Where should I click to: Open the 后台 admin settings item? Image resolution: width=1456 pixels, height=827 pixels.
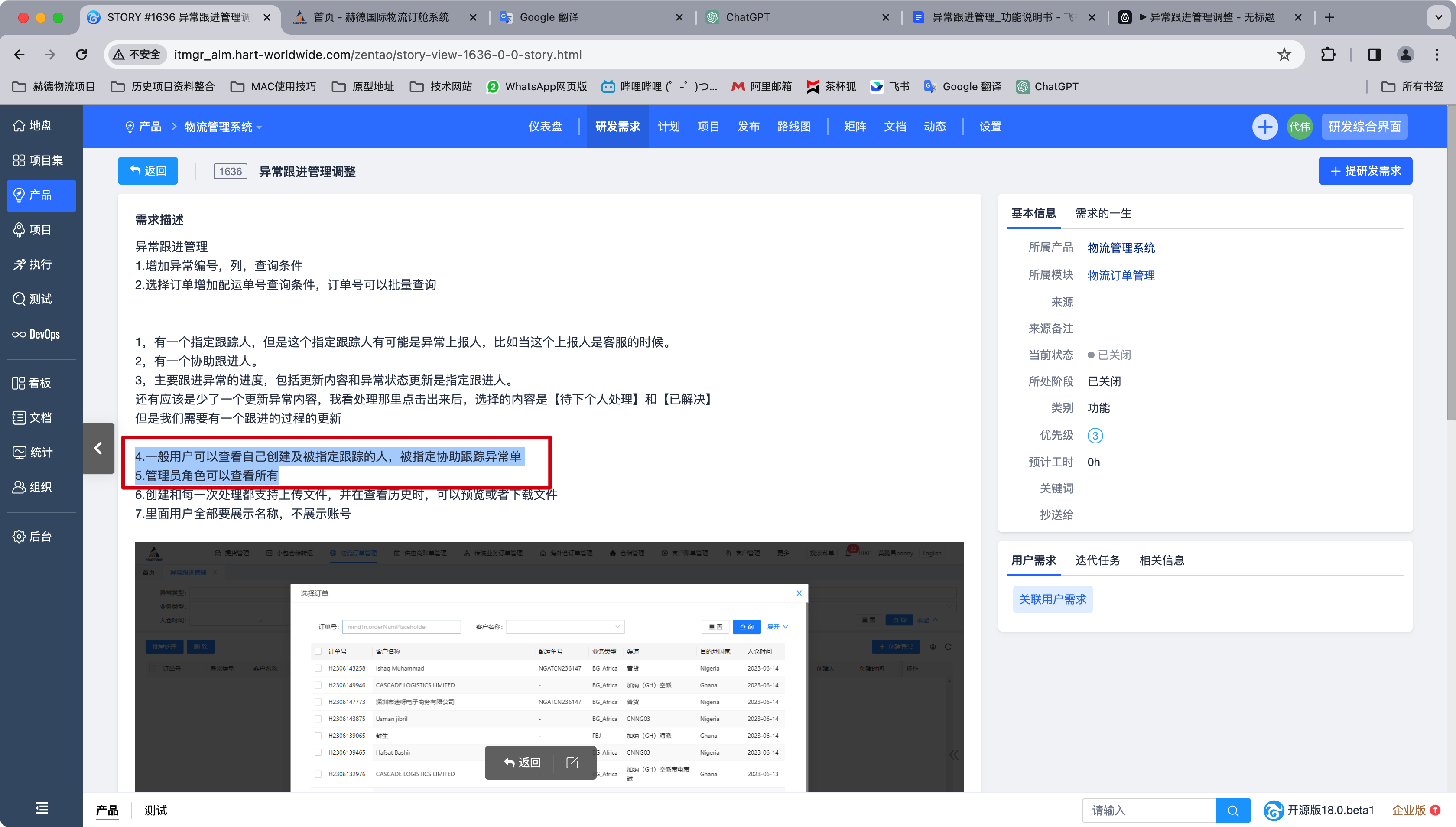click(32, 536)
